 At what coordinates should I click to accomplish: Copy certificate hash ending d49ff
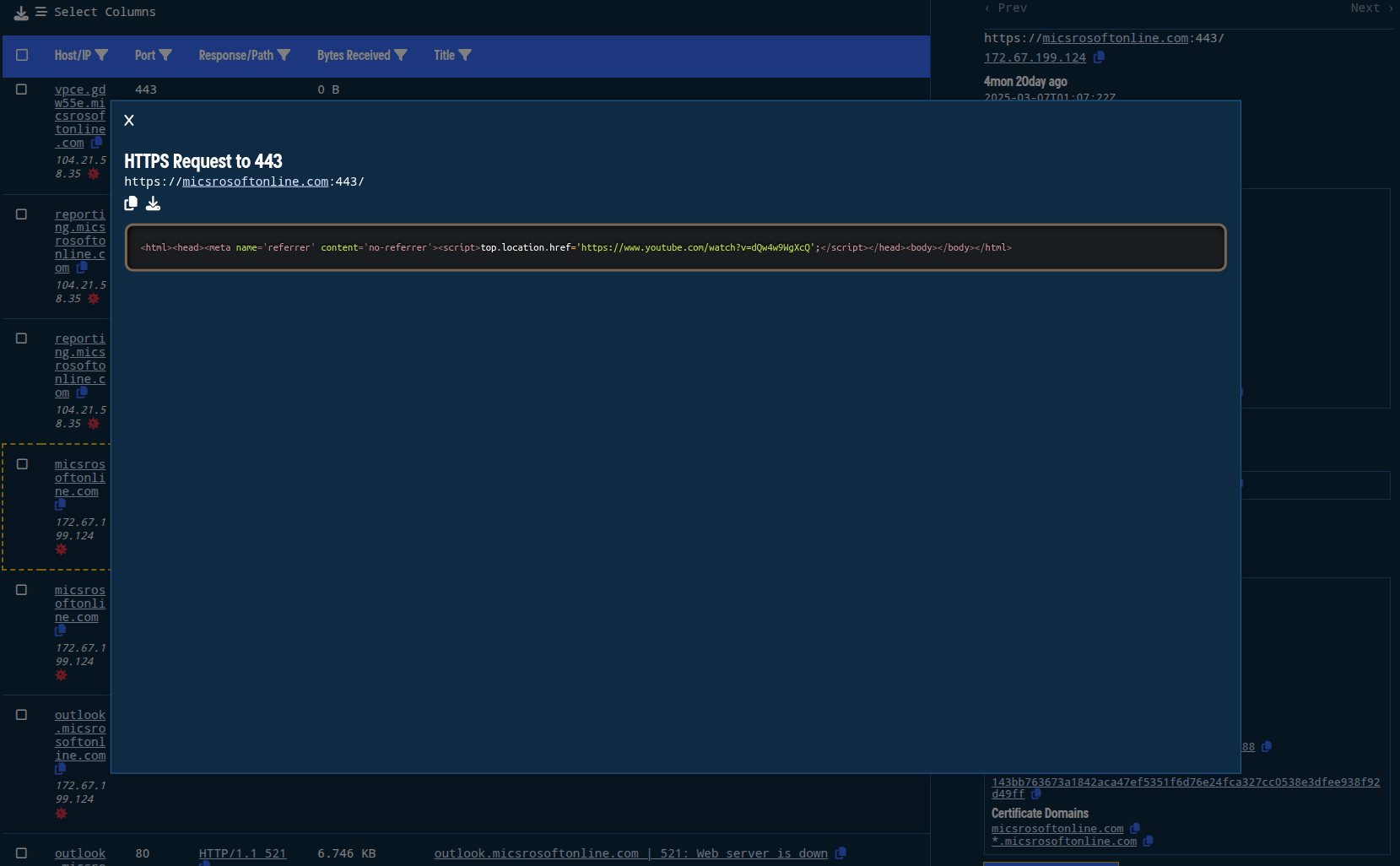tap(1036, 793)
